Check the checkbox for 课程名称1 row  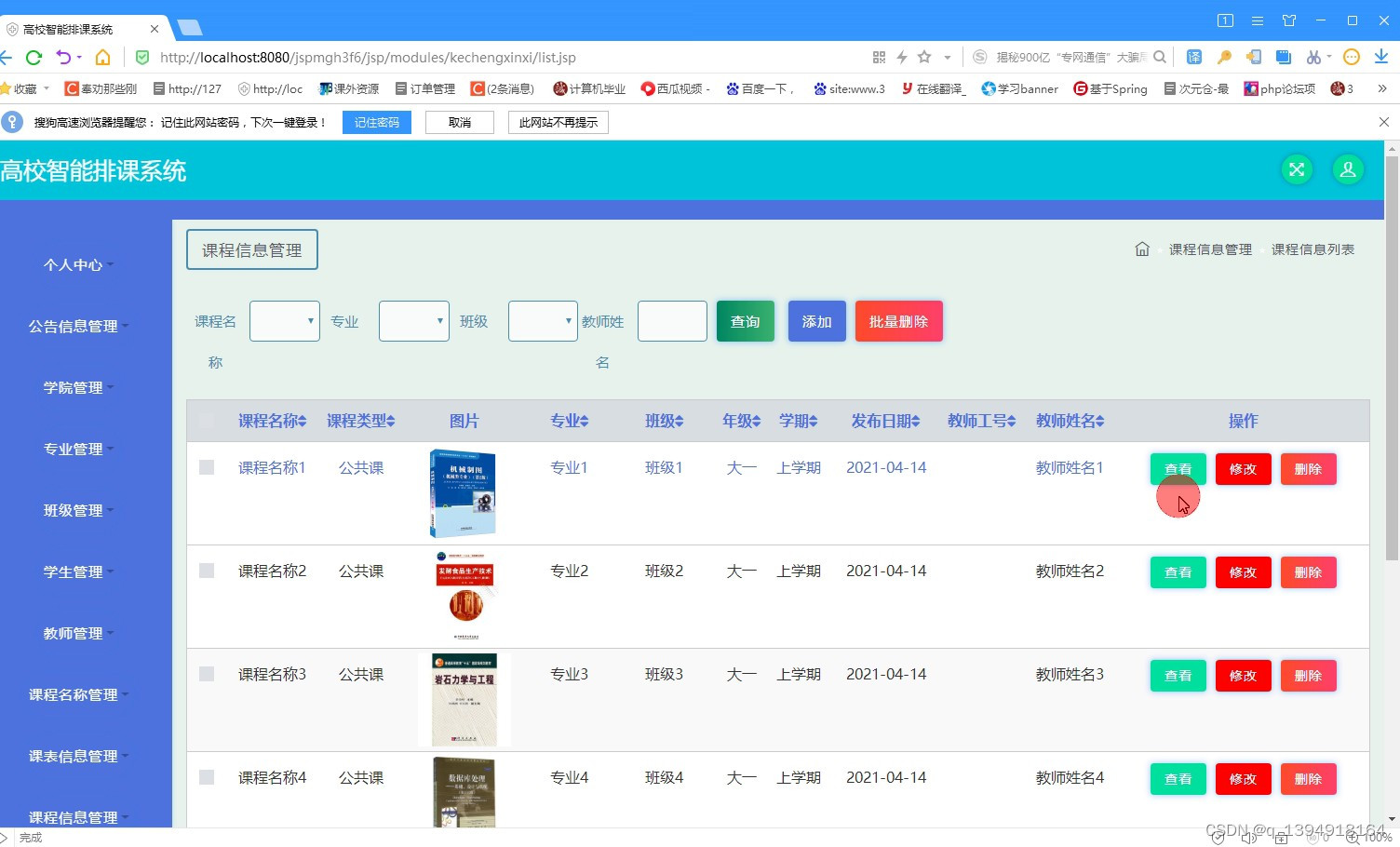[x=206, y=466]
